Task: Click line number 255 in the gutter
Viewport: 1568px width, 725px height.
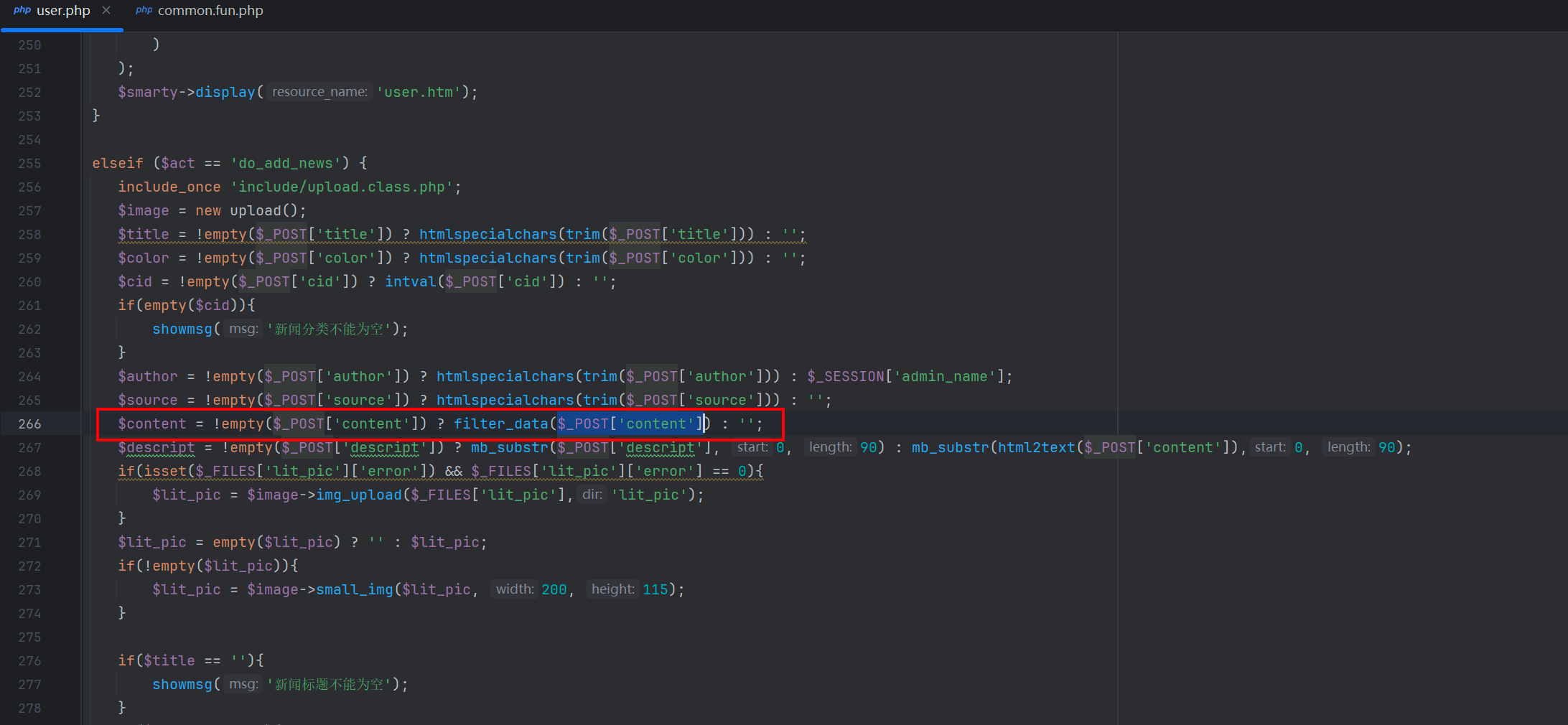Action: 29,164
